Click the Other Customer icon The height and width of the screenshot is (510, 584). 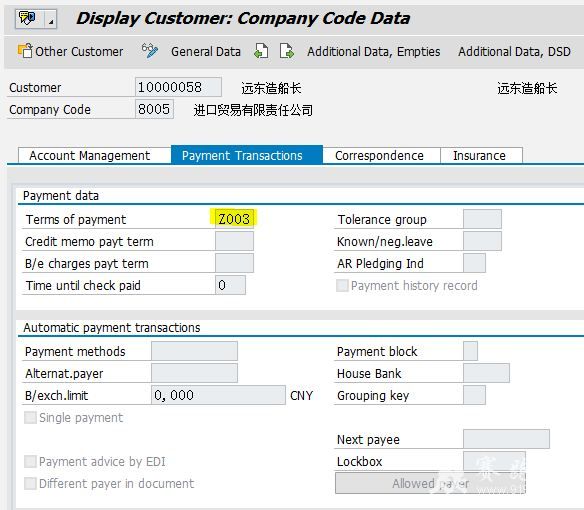[x=25, y=51]
